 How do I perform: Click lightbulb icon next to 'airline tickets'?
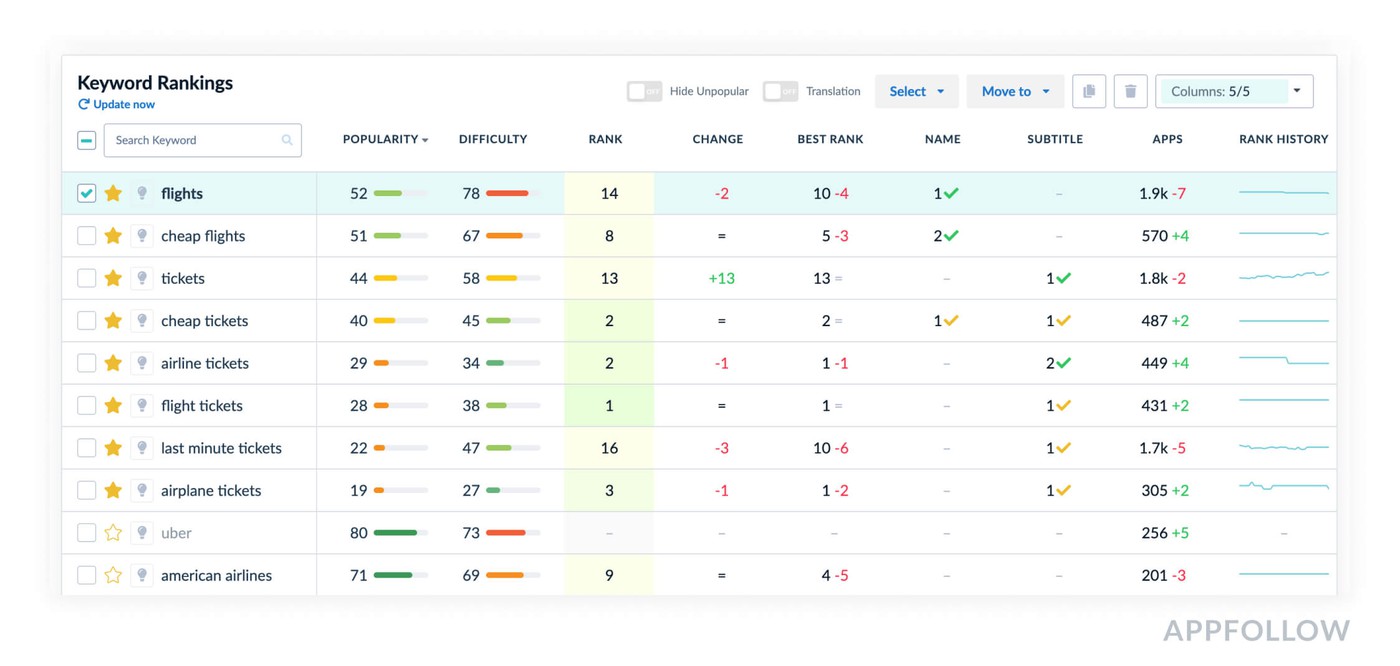click(x=142, y=363)
